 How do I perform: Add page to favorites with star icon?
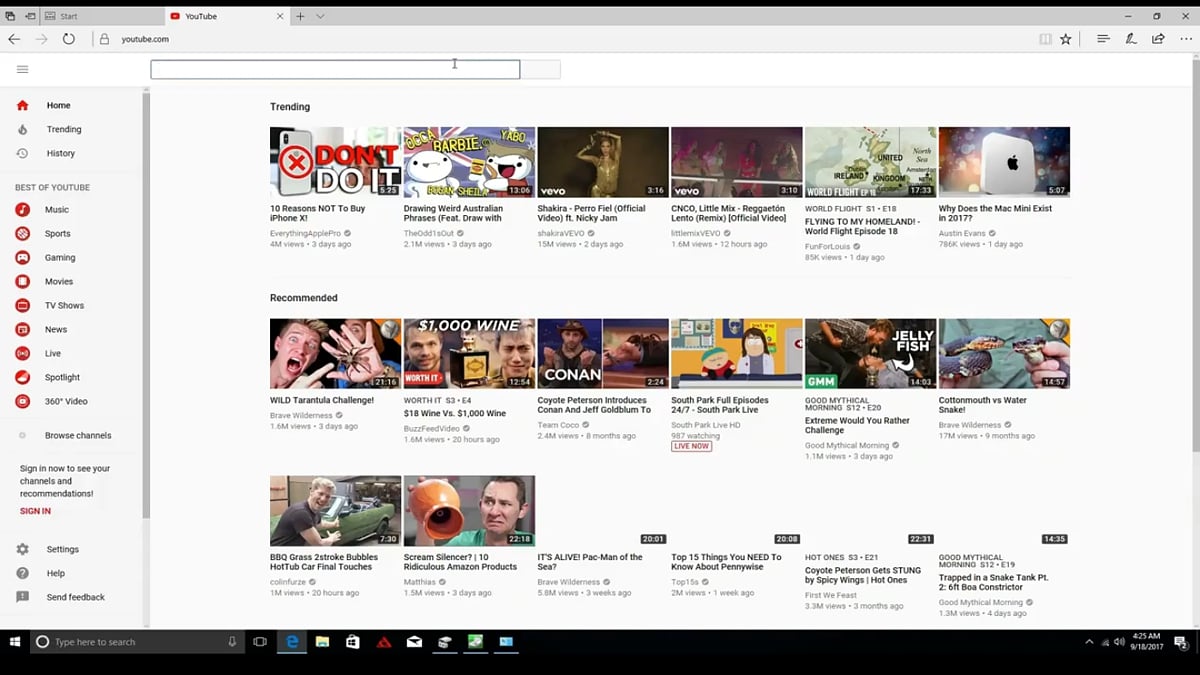pyautogui.click(x=1066, y=39)
